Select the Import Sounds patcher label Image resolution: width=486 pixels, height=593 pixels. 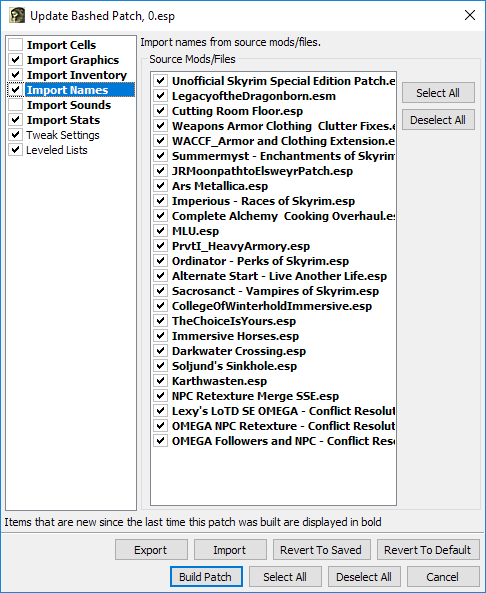click(69, 105)
